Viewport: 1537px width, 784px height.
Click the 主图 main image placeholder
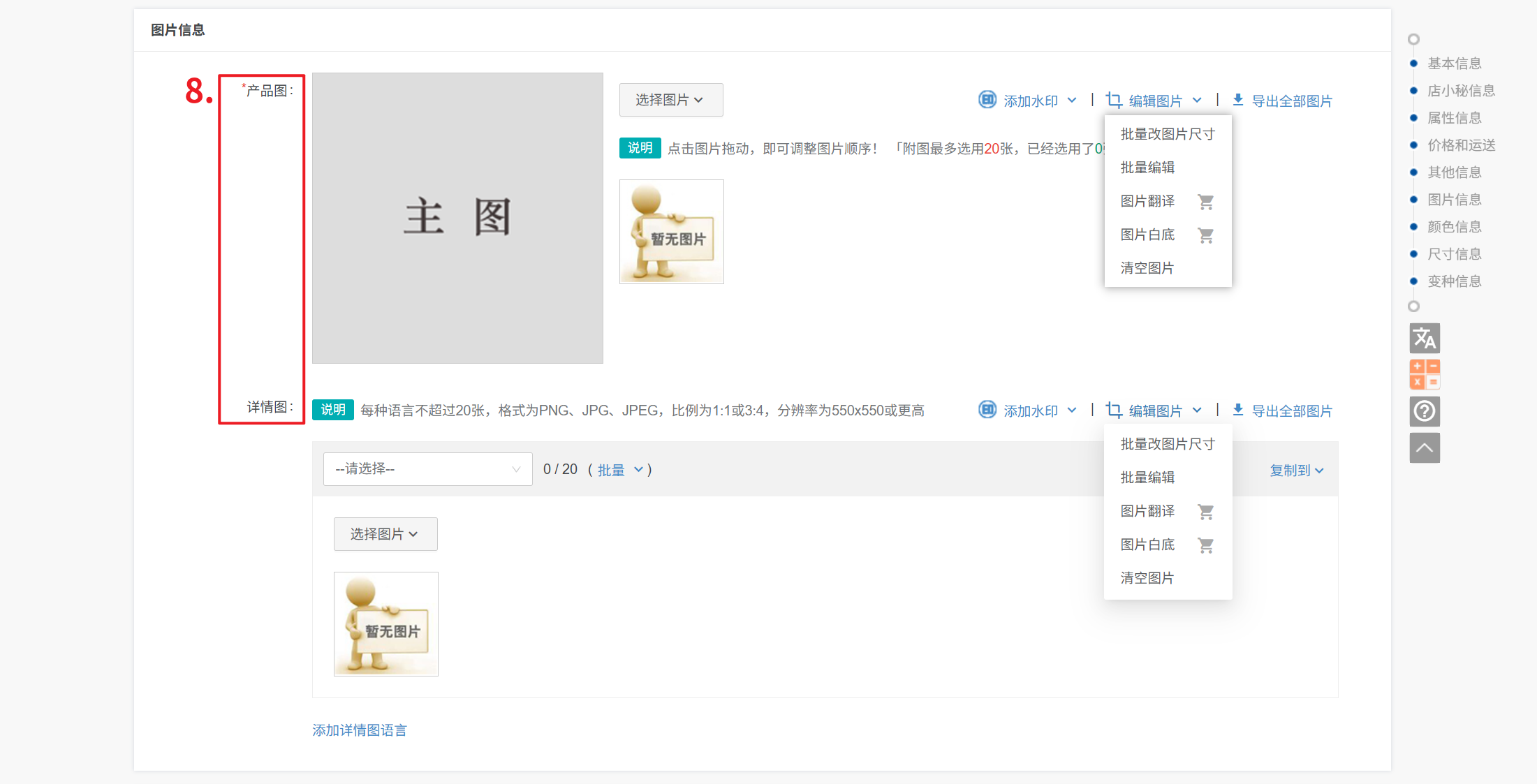[x=457, y=218]
